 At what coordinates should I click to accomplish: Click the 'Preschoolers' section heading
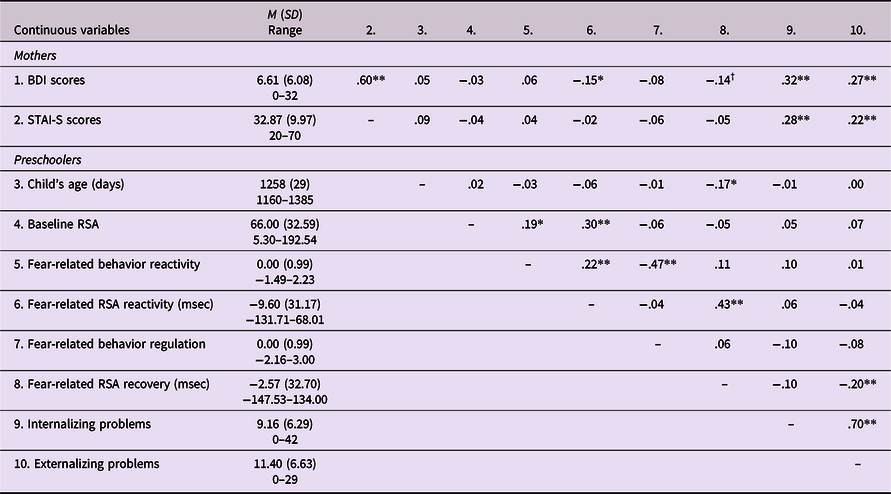[x=48, y=160]
